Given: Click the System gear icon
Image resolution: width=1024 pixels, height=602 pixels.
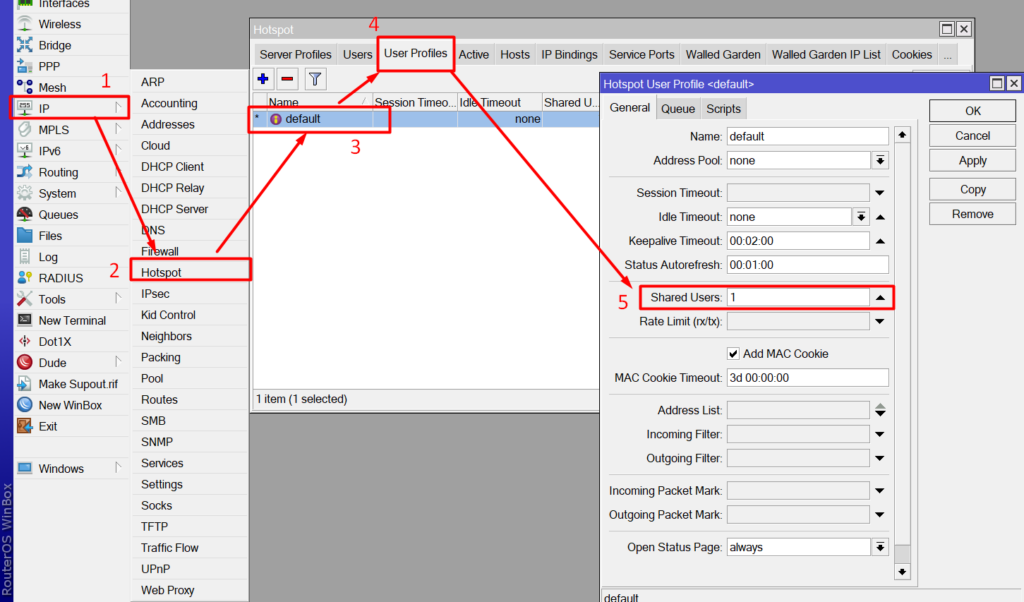Looking at the screenshot, I should [25, 193].
